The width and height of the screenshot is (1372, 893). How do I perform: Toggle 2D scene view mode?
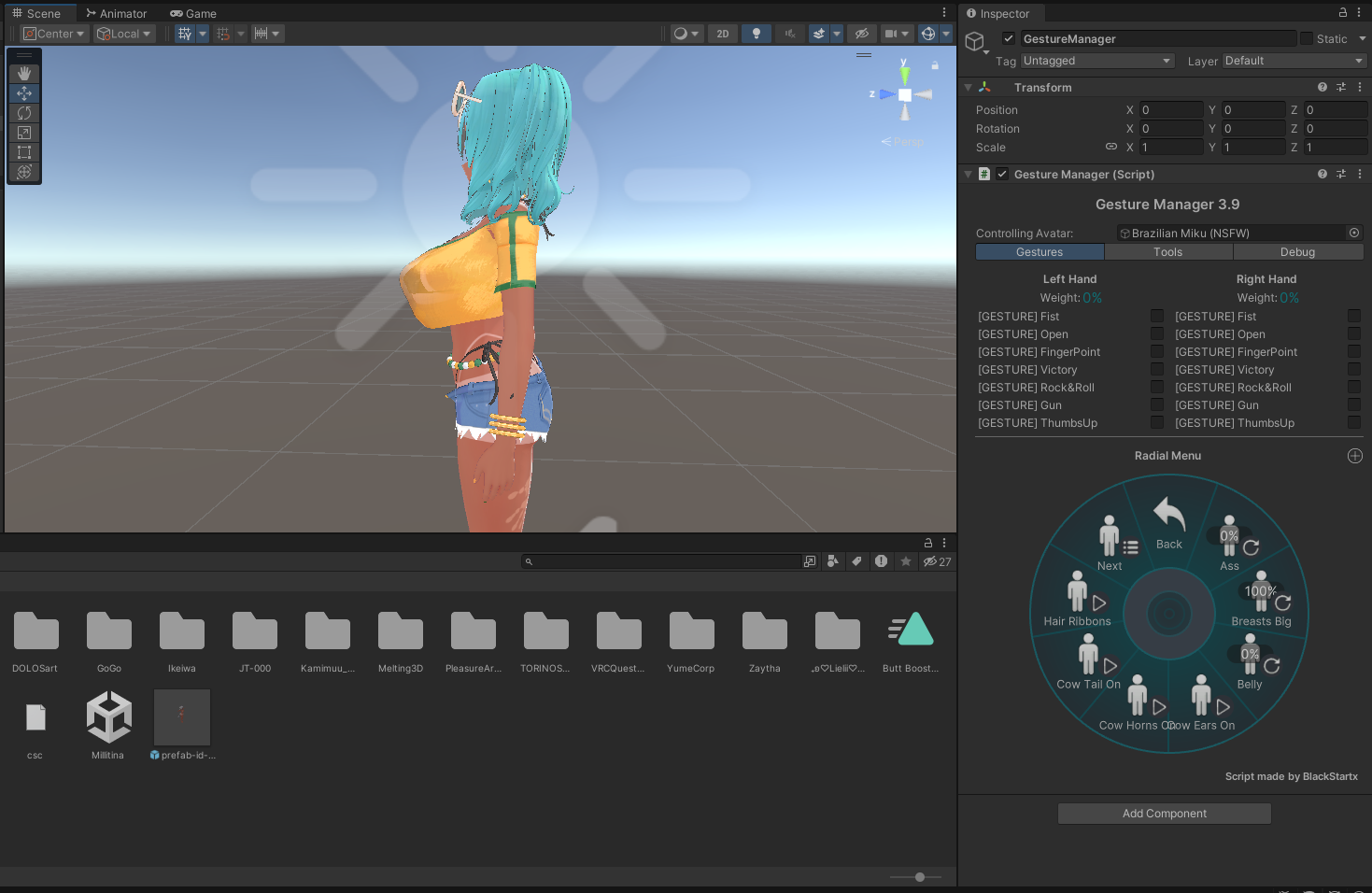(x=723, y=34)
